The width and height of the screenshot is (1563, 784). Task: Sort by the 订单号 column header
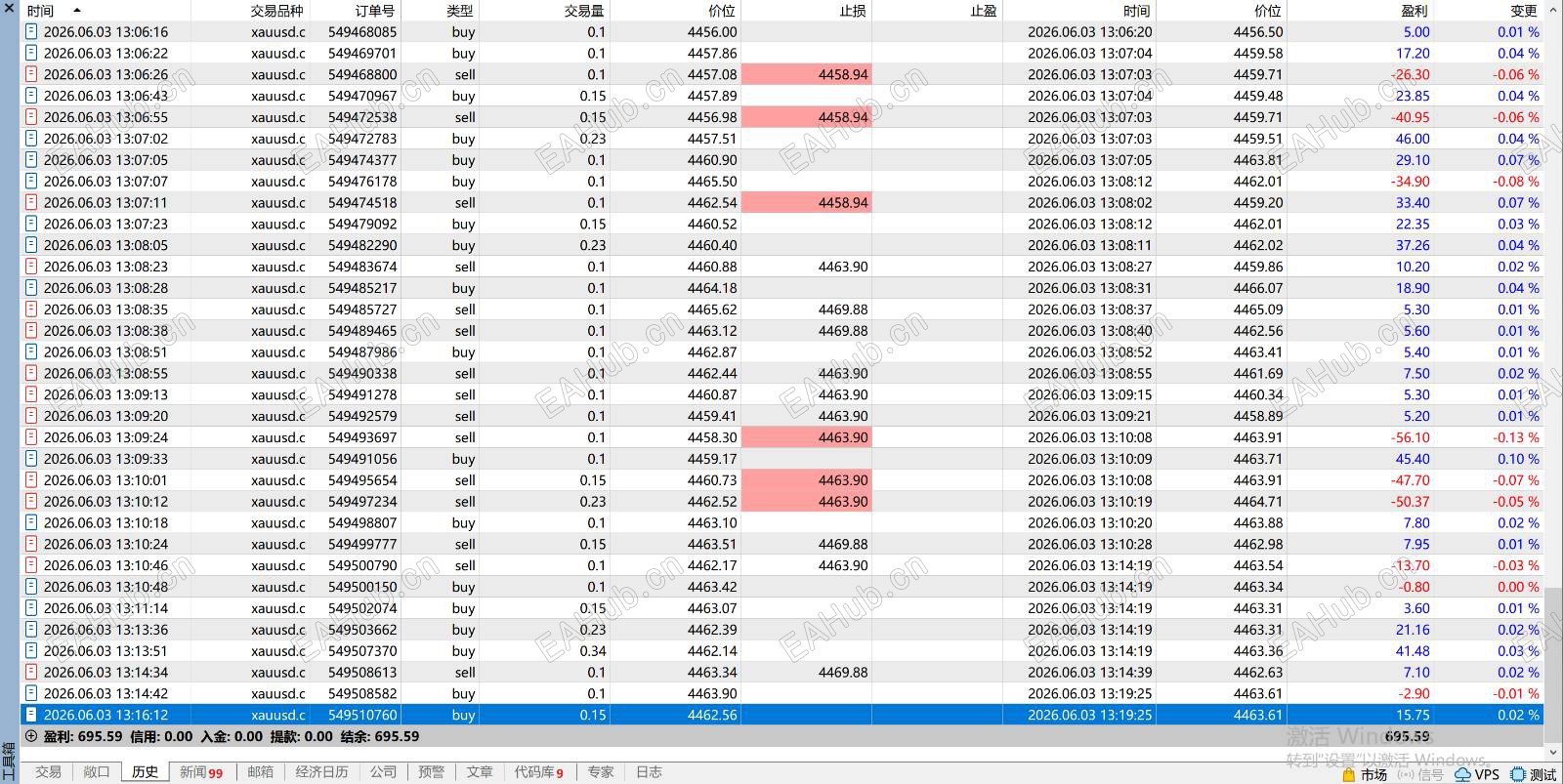pos(375,11)
